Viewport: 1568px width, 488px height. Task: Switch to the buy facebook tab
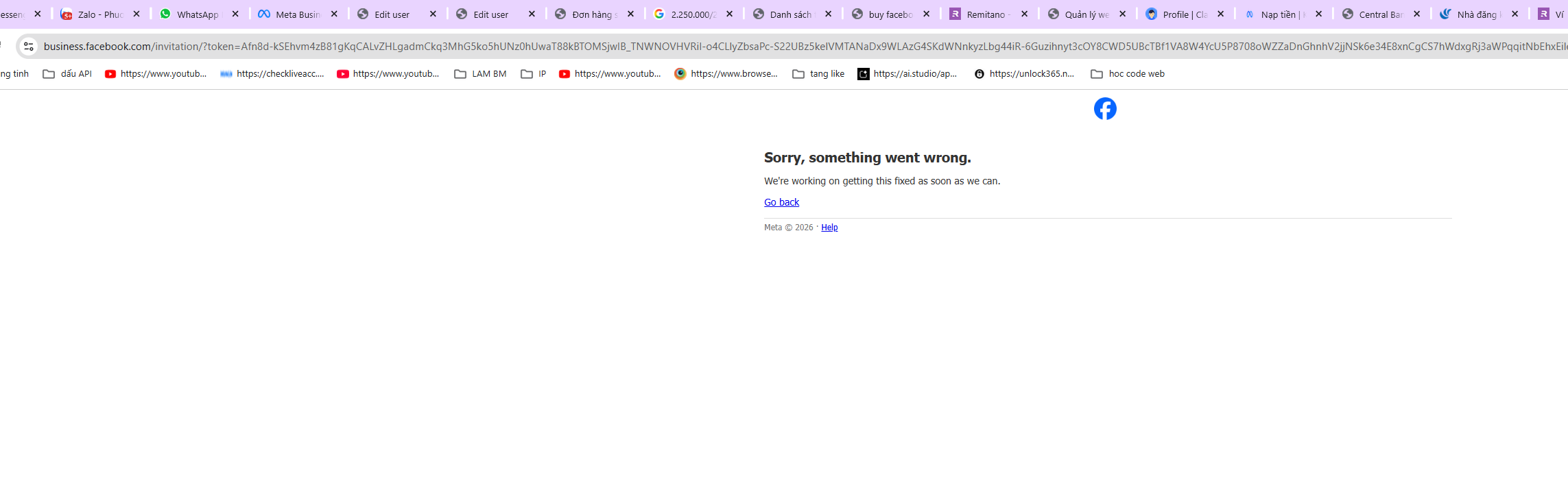(x=891, y=14)
